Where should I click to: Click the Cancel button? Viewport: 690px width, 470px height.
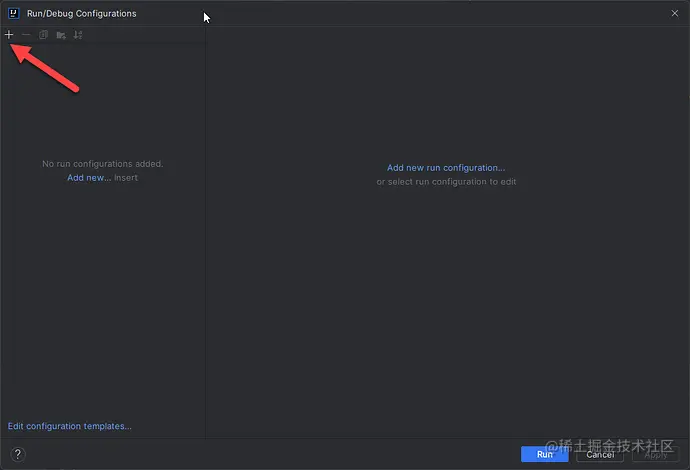pyautogui.click(x=600, y=455)
